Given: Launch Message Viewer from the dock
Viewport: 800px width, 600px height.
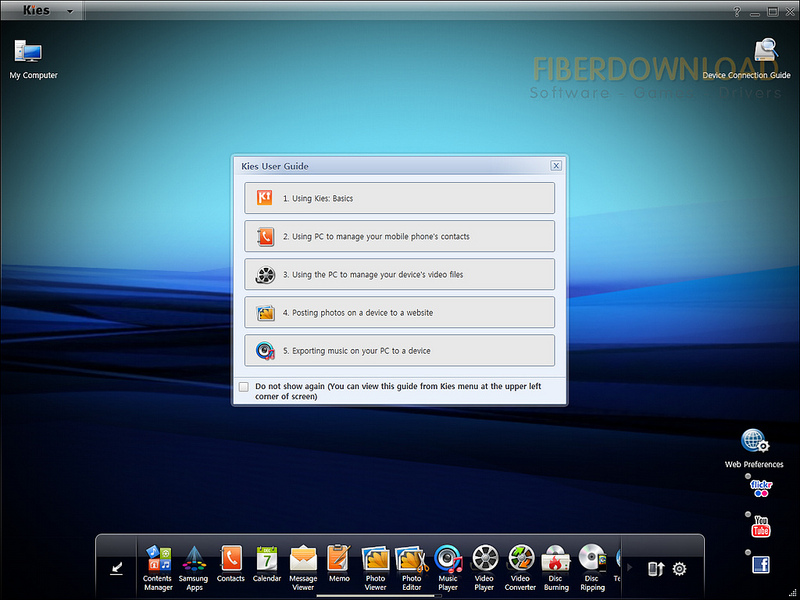Looking at the screenshot, I should 303,567.
